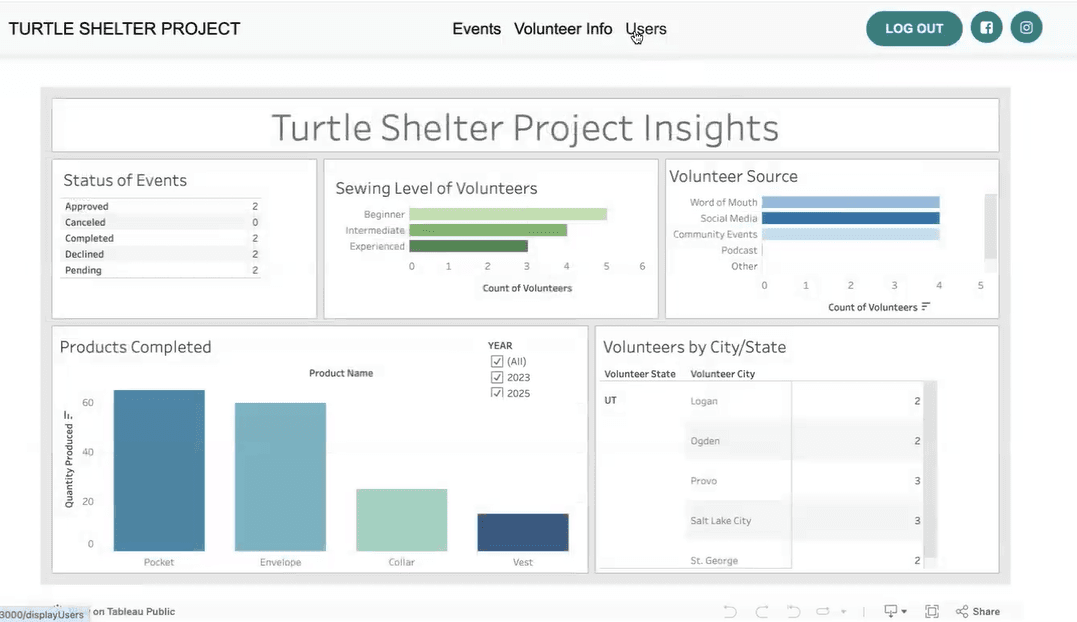The image size is (1077, 622).
Task: Open the Facebook page icon
Action: click(986, 28)
